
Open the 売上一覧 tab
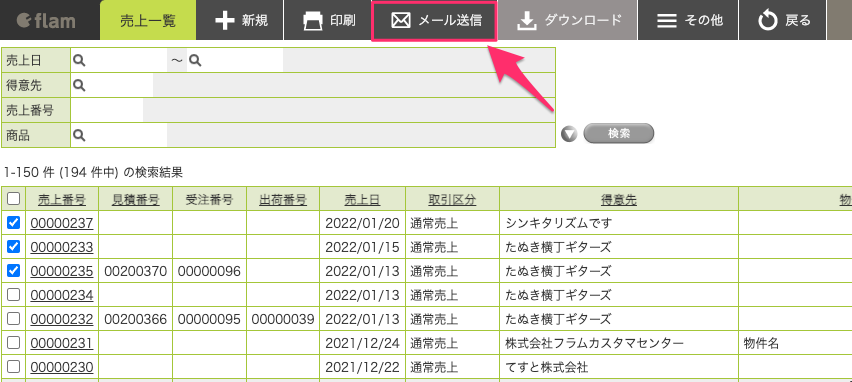(x=148, y=21)
